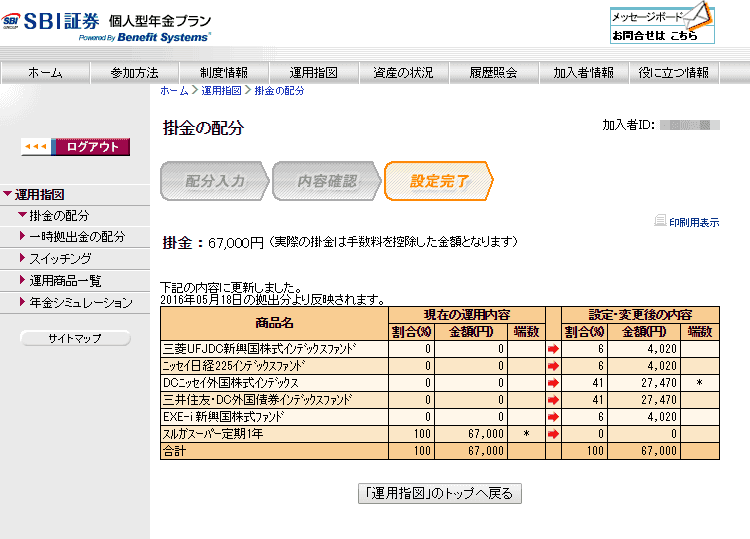Open the メッセージボード envelope icon
Screen dimensions: 750x539
(699, 14)
